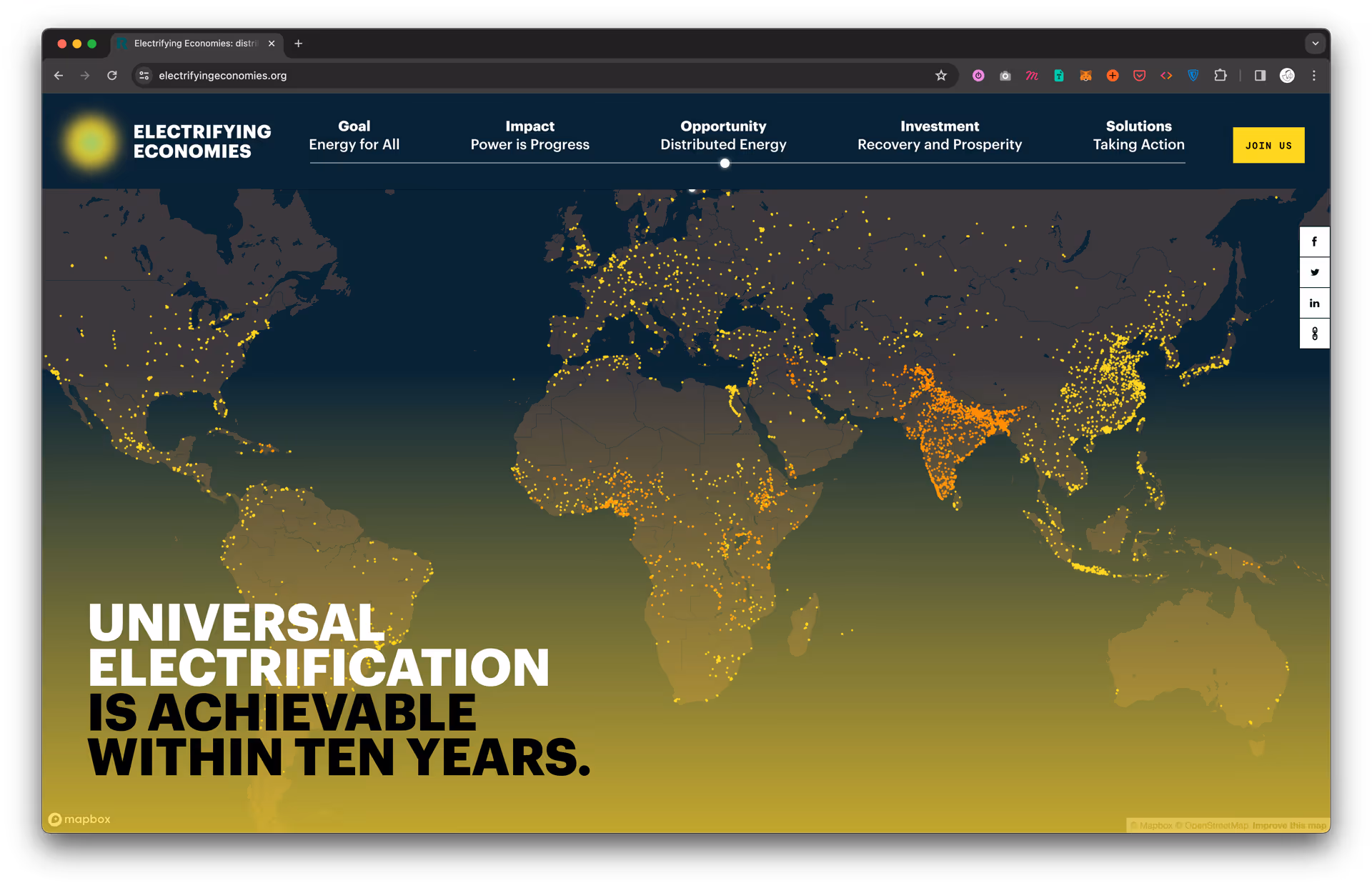Viewport: 1372px width, 888px height.
Task: Share page via Facebook icon
Action: 1313,242
